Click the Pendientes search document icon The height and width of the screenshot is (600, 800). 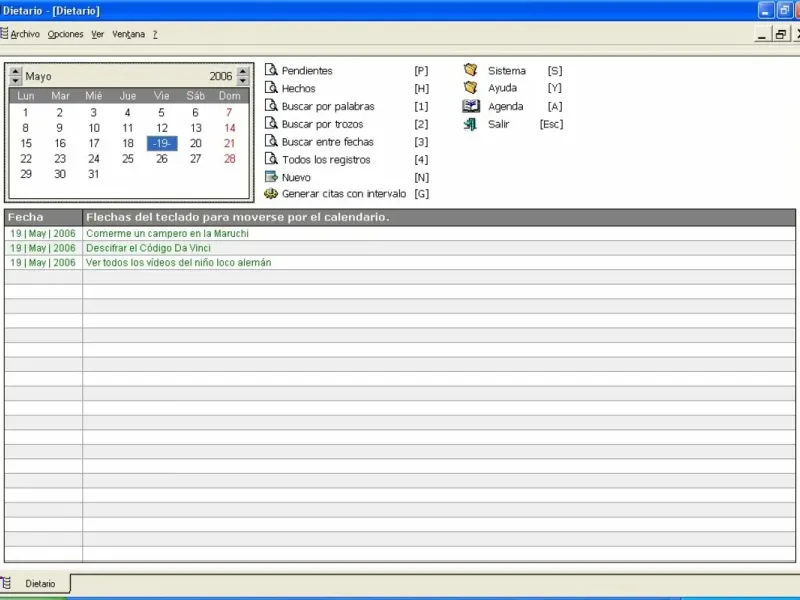coord(271,70)
